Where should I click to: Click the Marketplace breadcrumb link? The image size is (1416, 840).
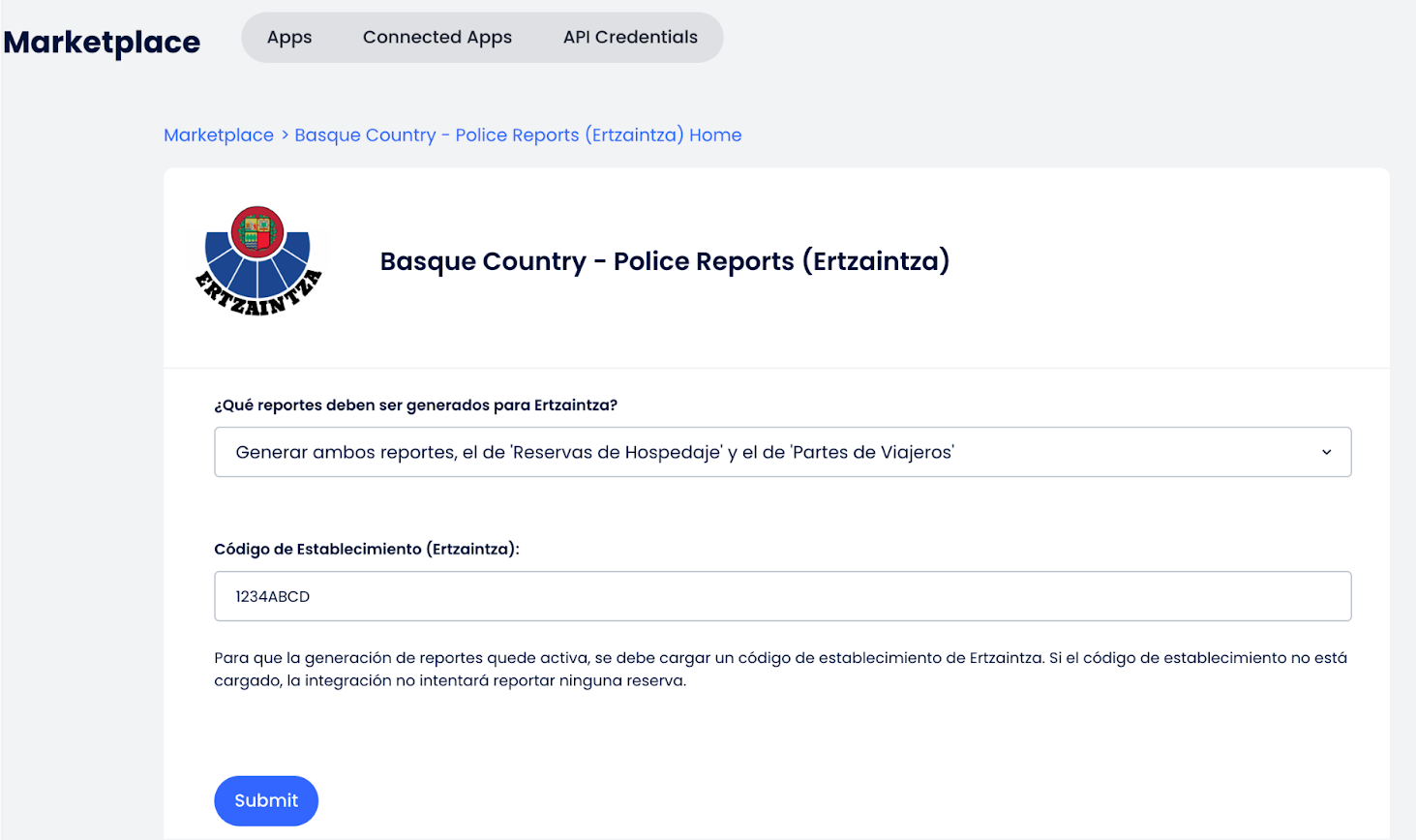pyautogui.click(x=219, y=135)
